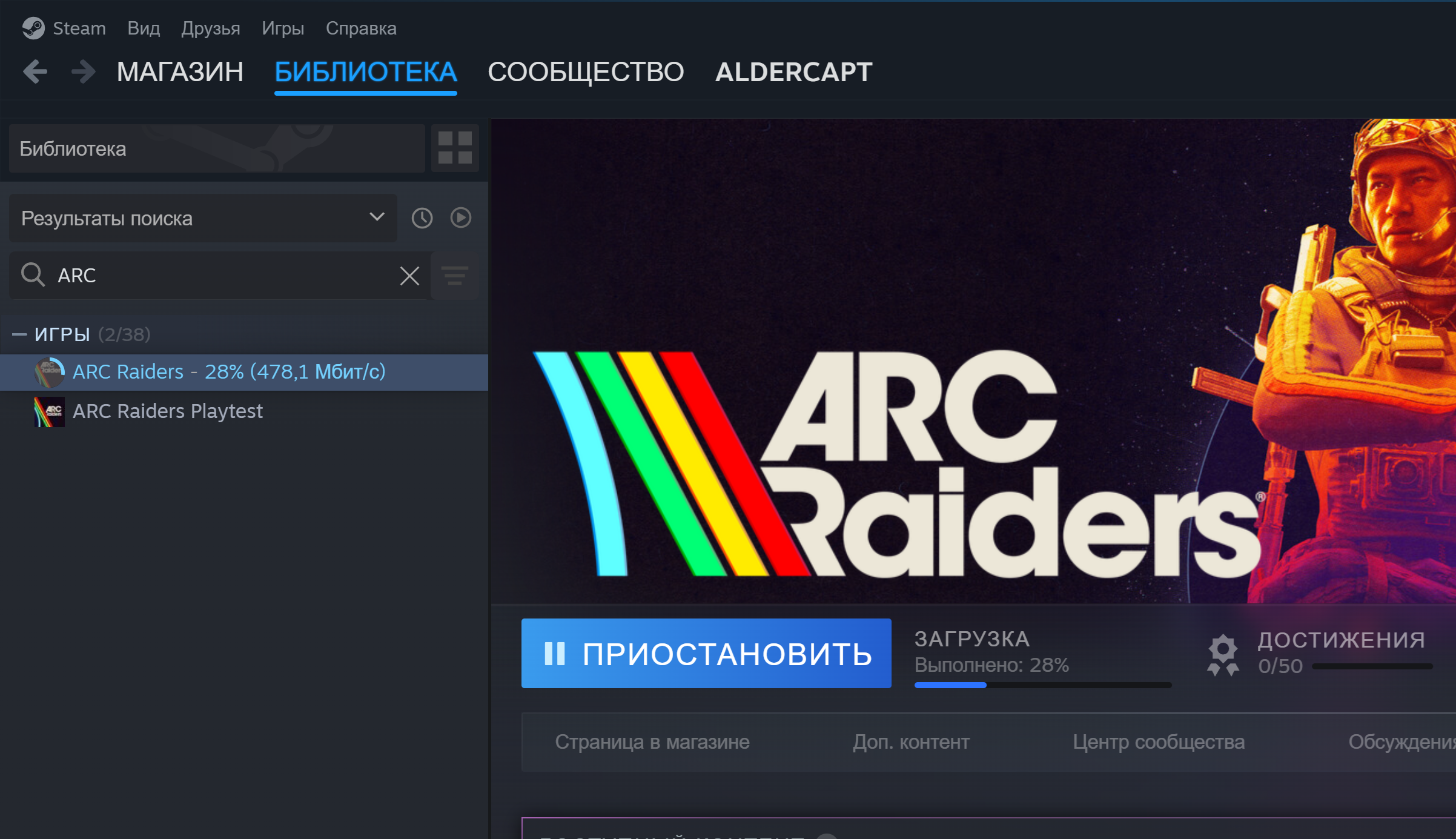This screenshot has width=1456, height=839.
Task: Open the Страница в магазине link
Action: (x=652, y=742)
